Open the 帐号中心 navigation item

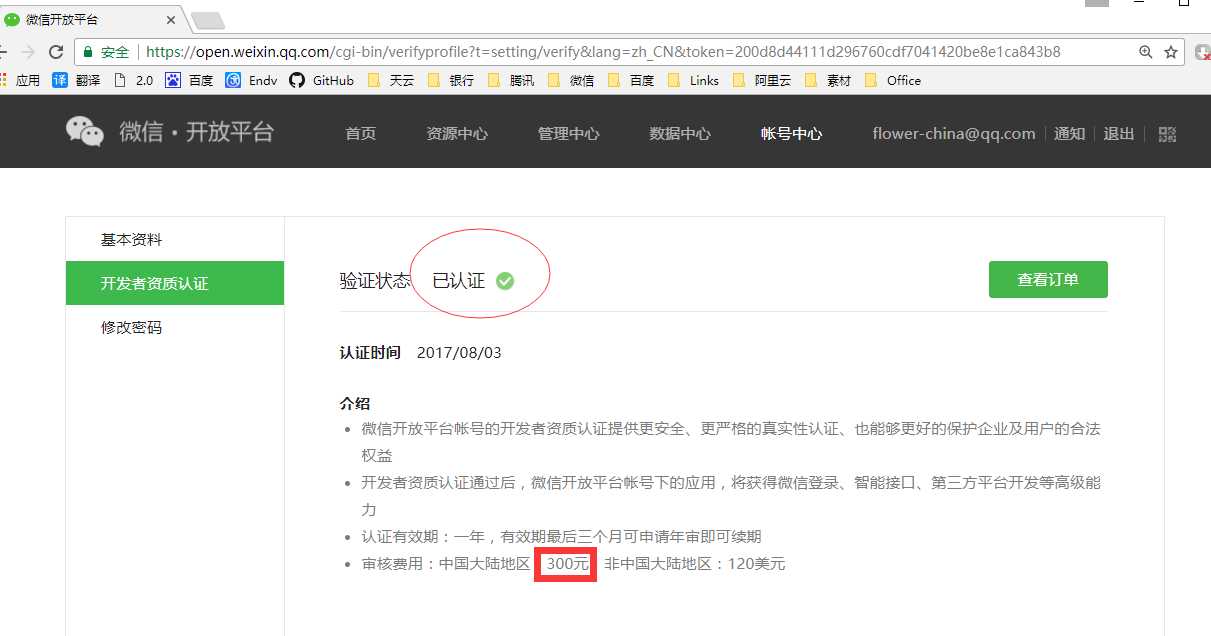point(792,133)
